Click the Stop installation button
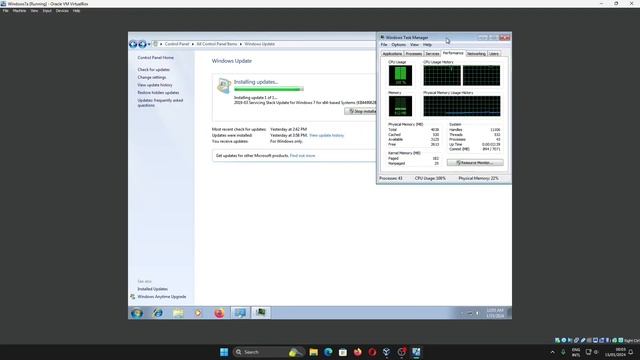This screenshot has width=640, height=360. click(360, 111)
